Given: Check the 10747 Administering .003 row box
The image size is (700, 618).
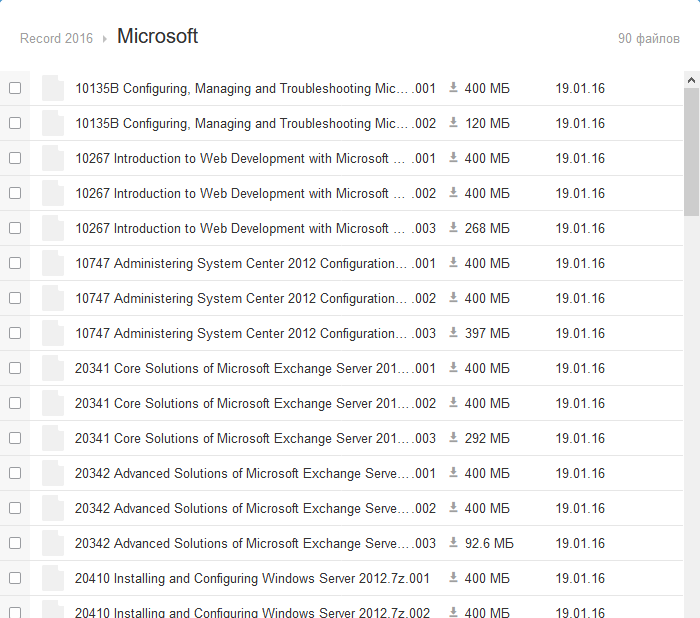Looking at the screenshot, I should click(x=15, y=333).
